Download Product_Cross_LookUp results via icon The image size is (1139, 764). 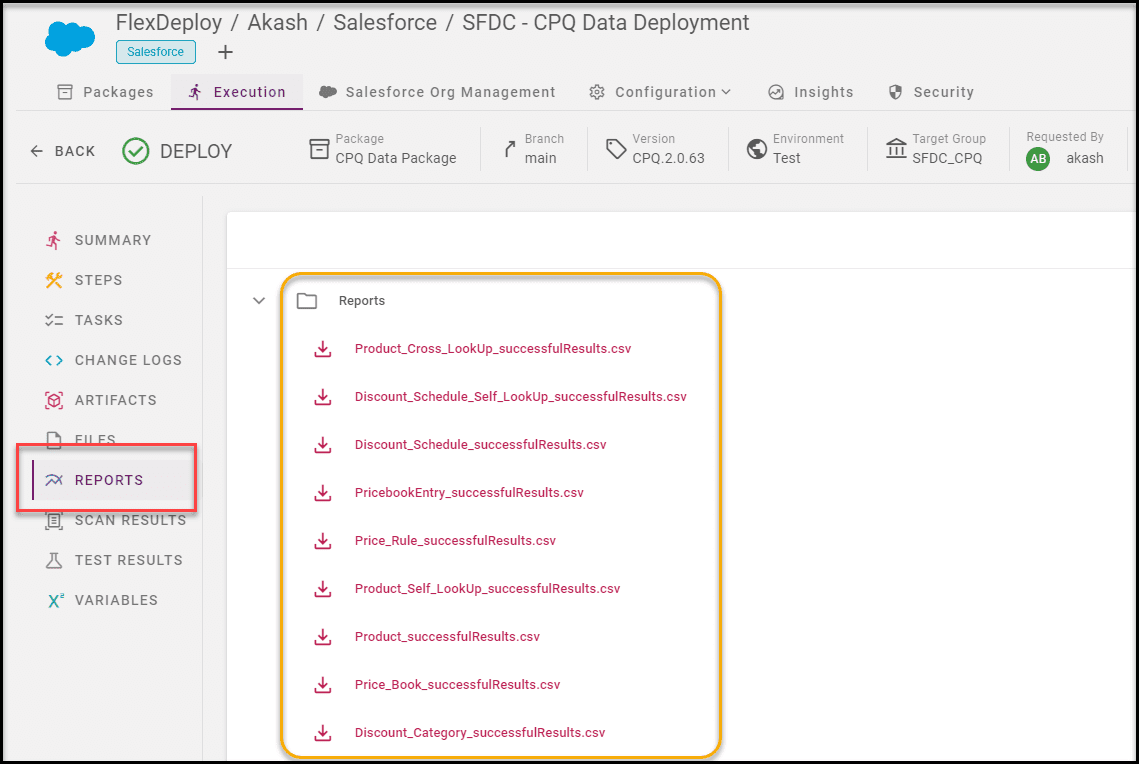pos(323,349)
